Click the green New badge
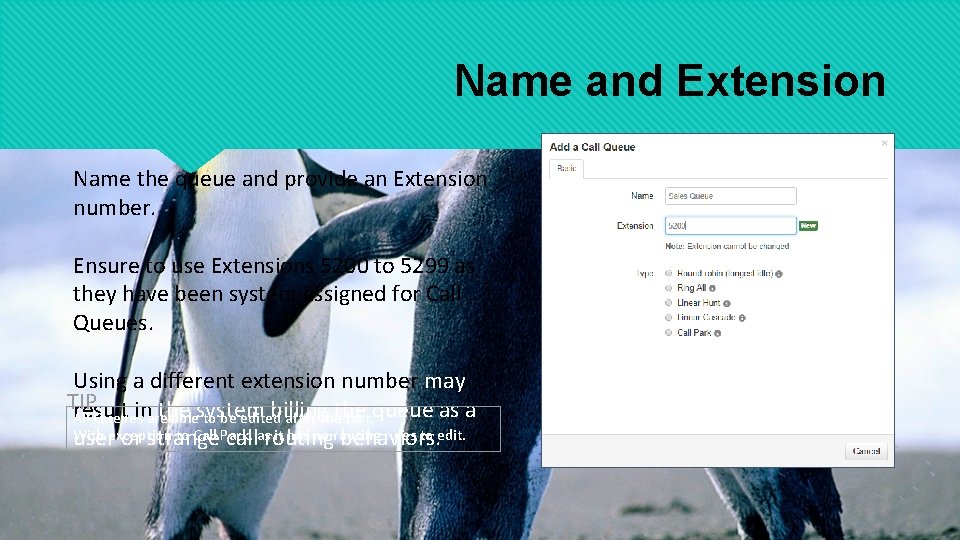 (808, 225)
